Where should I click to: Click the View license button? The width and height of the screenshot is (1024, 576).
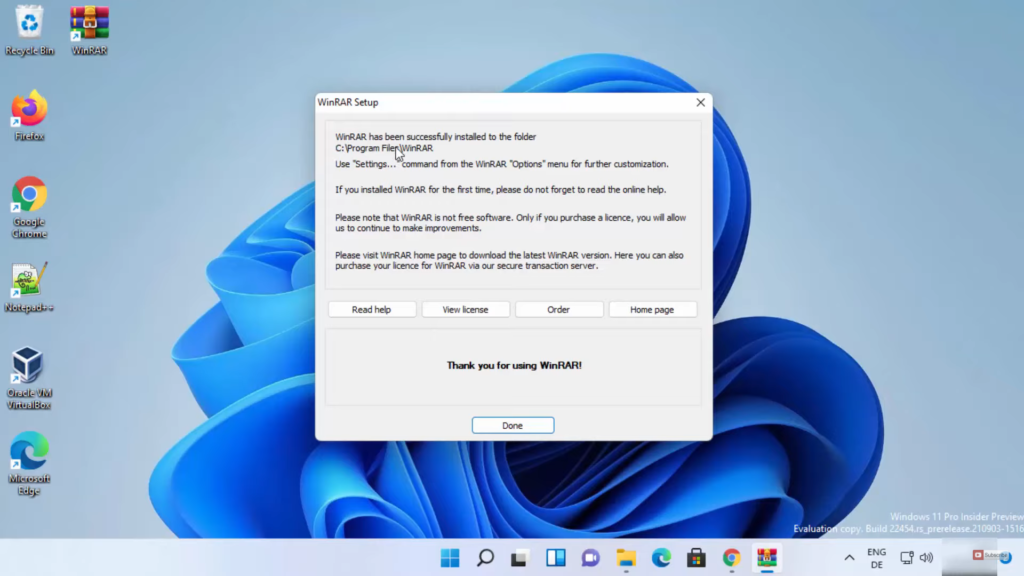point(465,309)
